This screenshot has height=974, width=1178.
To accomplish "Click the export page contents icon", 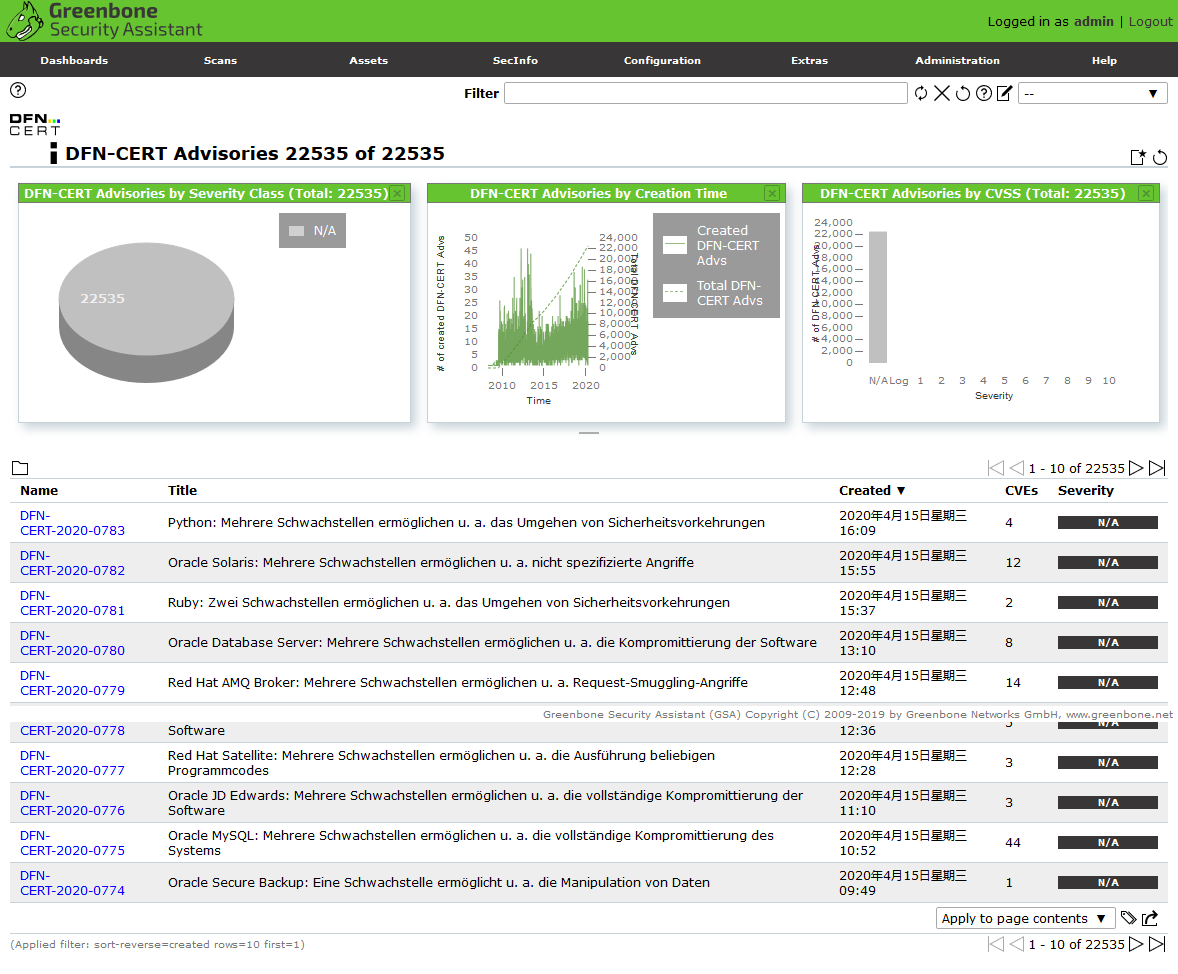I will (1150, 918).
